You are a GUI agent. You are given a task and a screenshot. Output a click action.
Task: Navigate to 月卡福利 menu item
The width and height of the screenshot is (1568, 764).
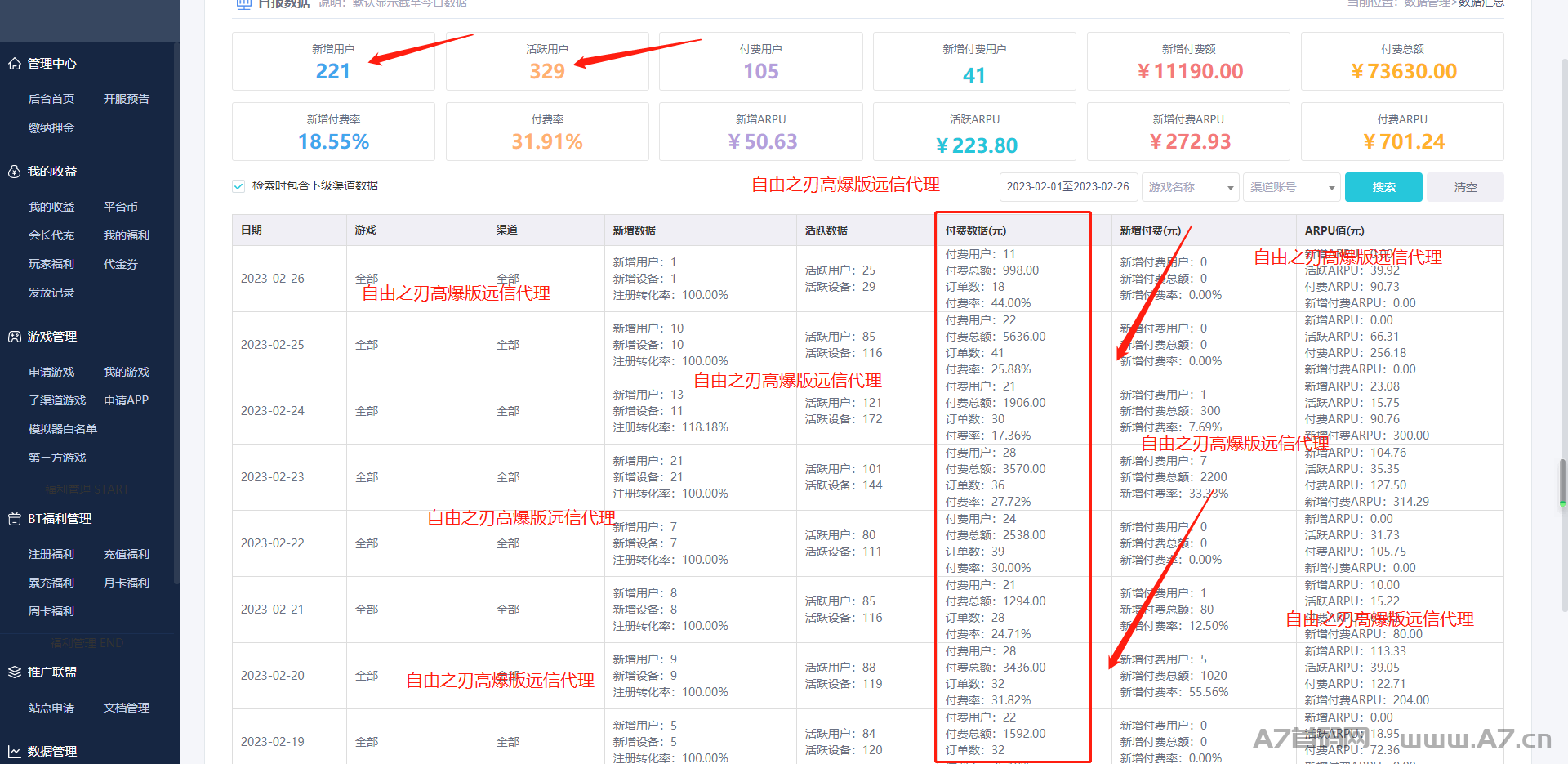[127, 583]
